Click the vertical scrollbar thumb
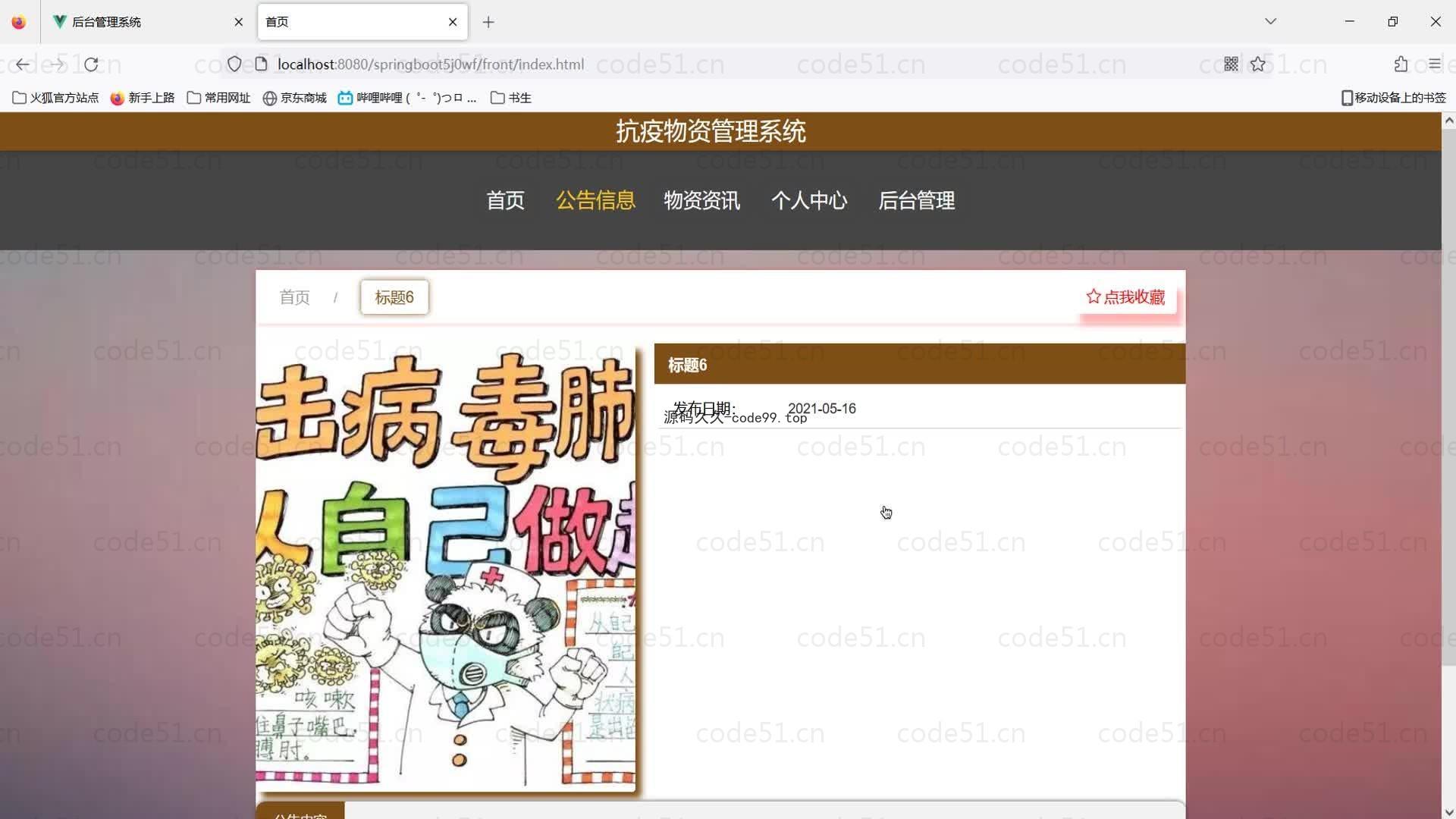Image resolution: width=1456 pixels, height=819 pixels. tap(1448, 397)
